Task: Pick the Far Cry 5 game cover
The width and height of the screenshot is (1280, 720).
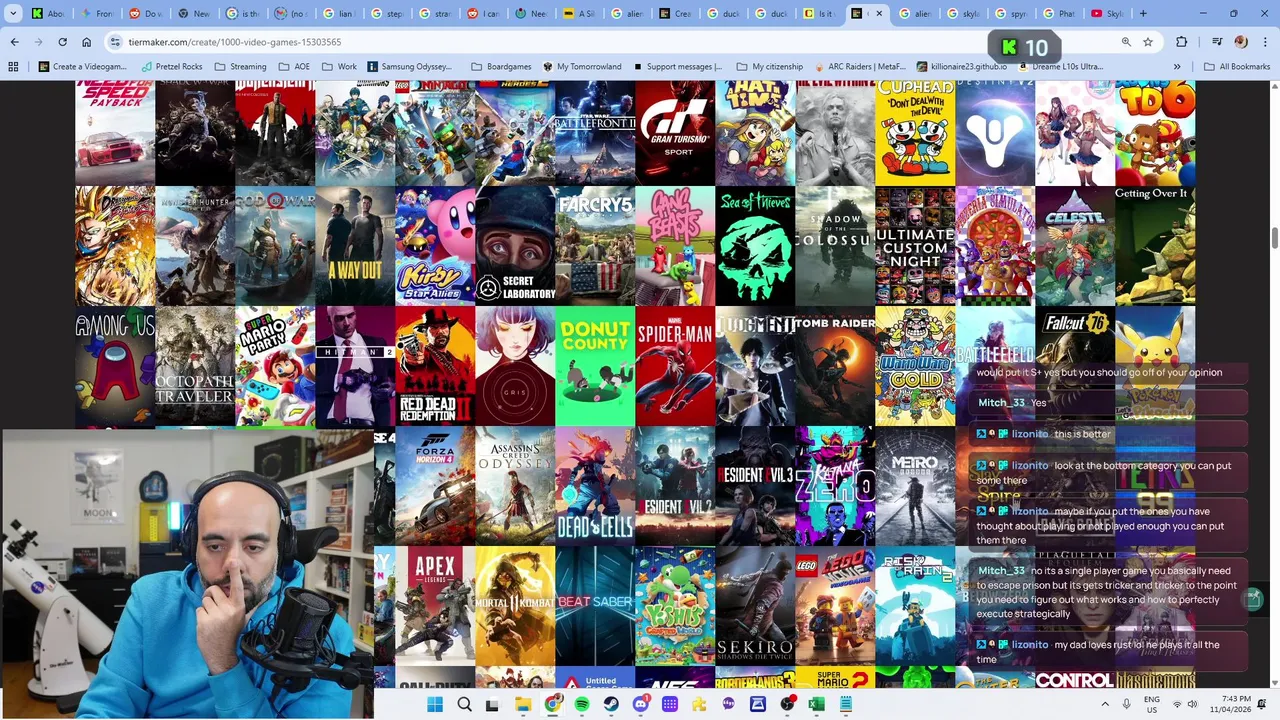Action: [x=595, y=245]
